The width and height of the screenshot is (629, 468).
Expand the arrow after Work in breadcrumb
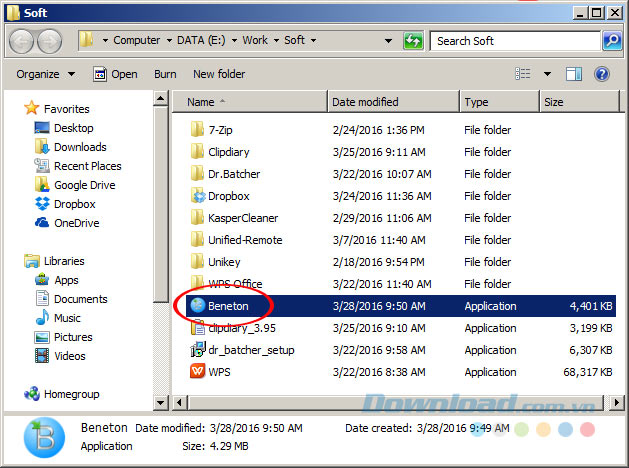(276, 41)
